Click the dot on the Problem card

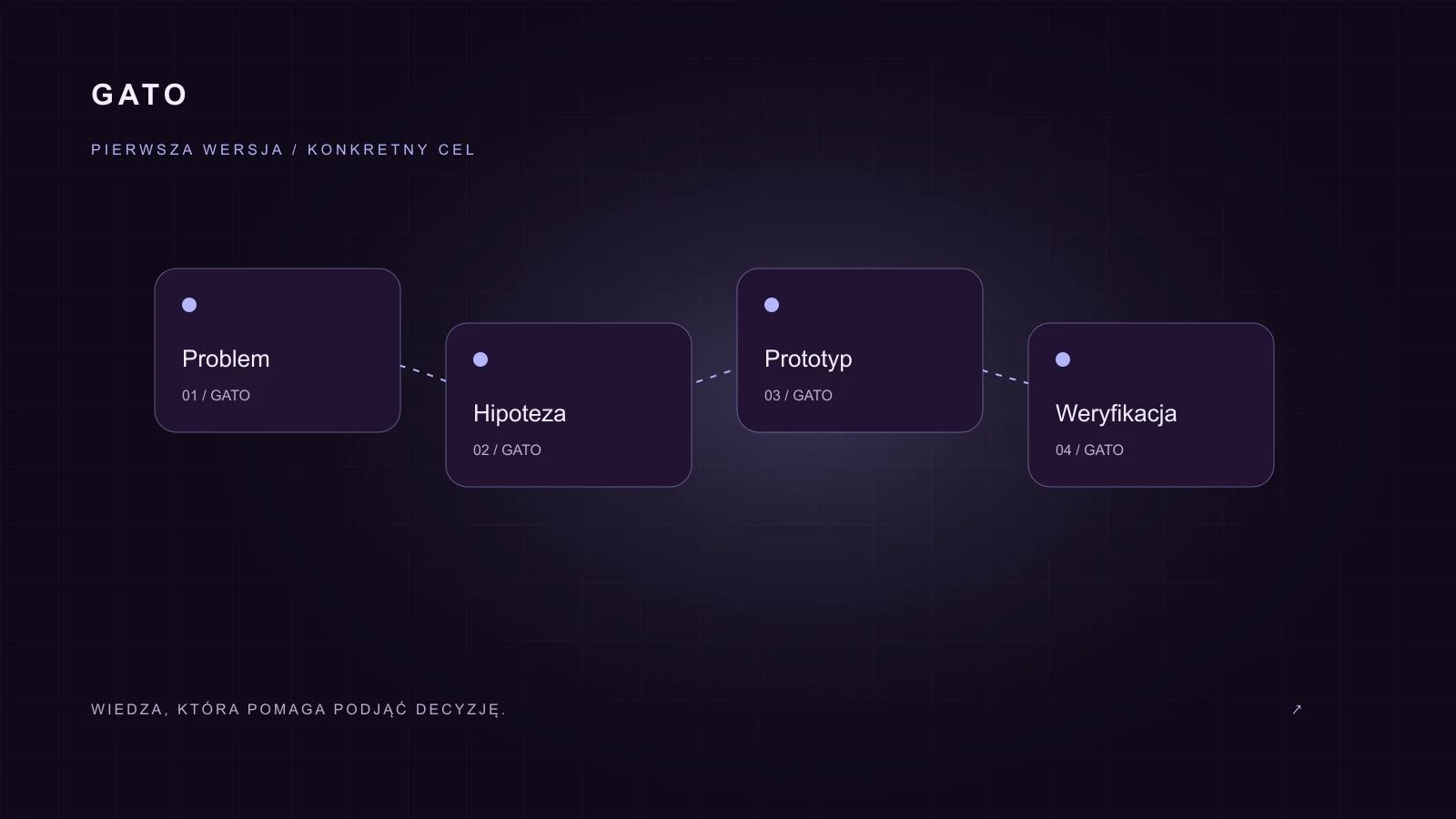(189, 305)
